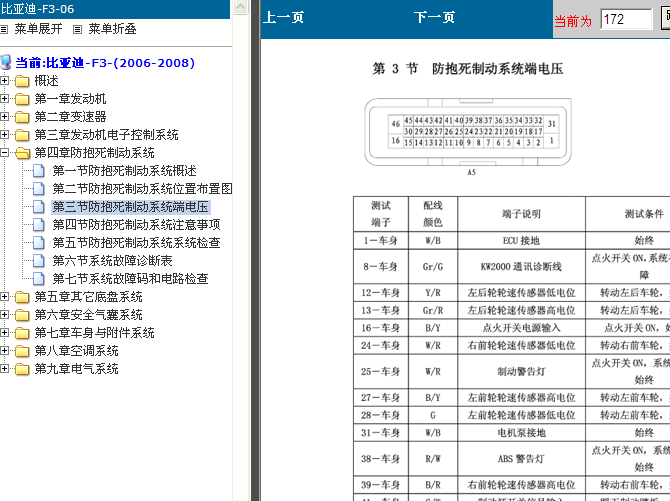Go to next page with 下一页
Image resolution: width=670 pixels, height=501 pixels.
tap(434, 17)
